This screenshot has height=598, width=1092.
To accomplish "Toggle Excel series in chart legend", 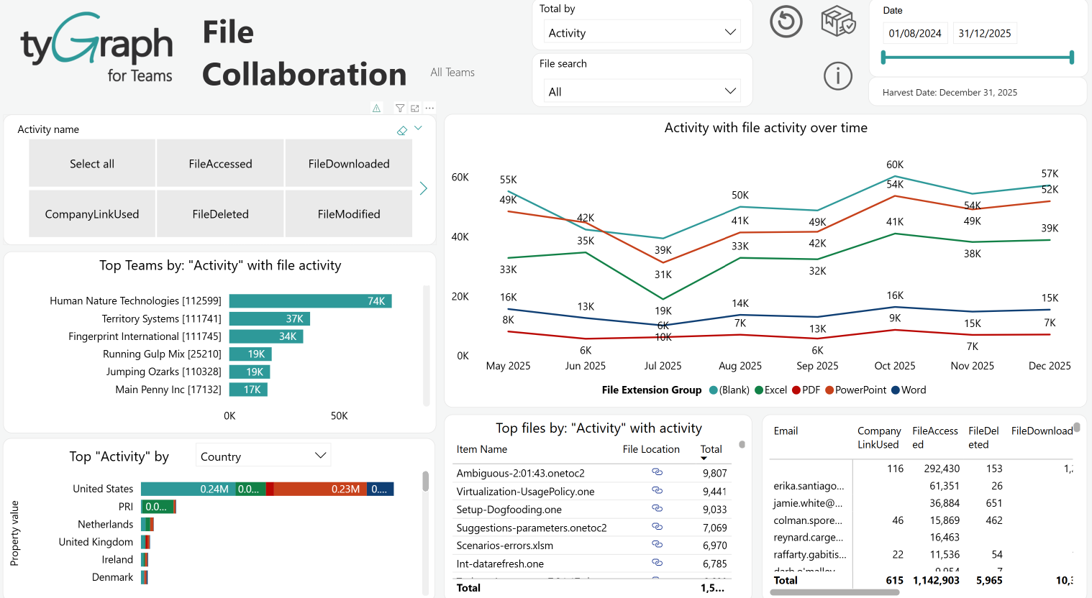I will (x=770, y=390).
